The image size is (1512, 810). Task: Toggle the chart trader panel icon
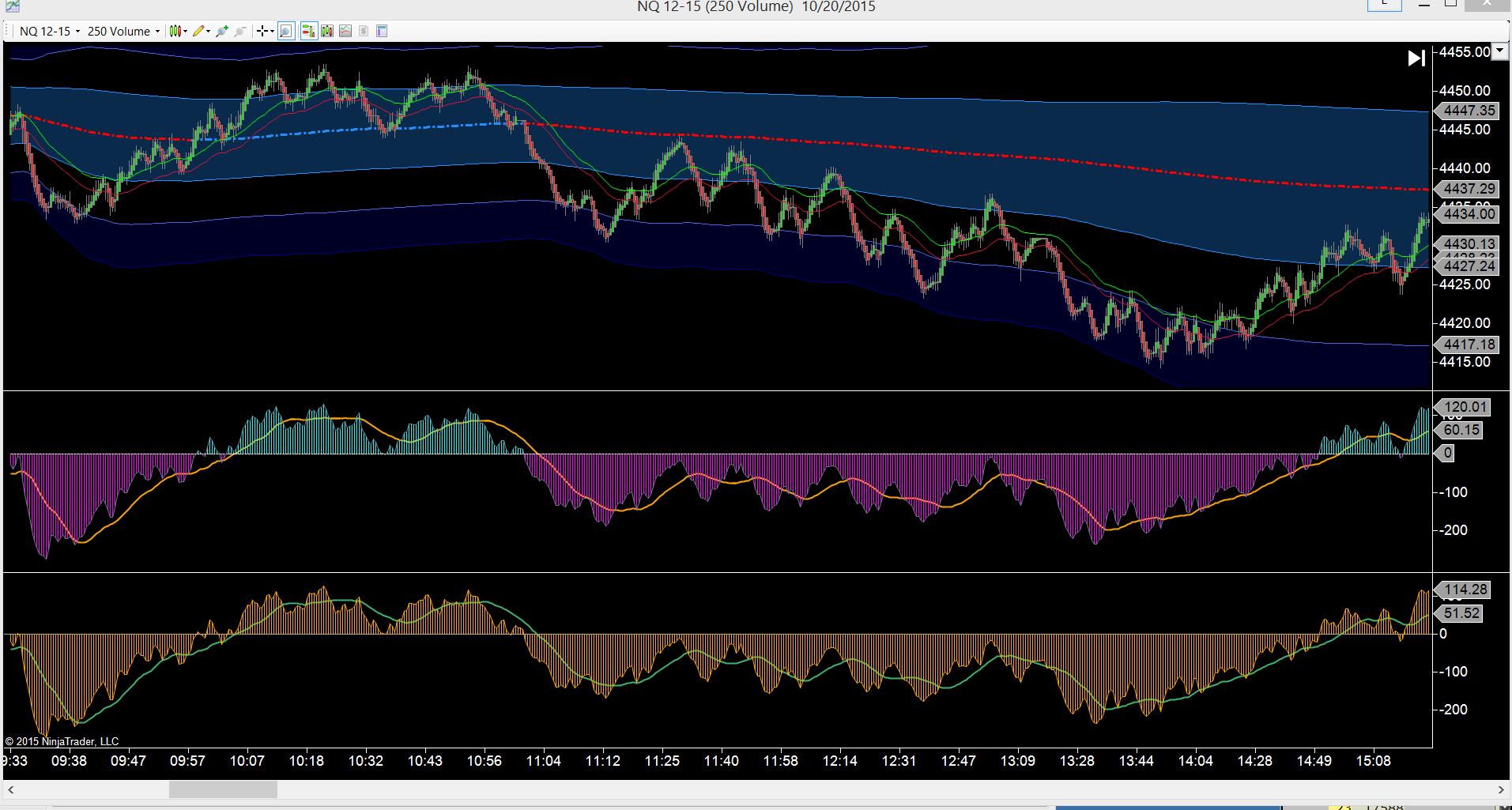click(308, 32)
